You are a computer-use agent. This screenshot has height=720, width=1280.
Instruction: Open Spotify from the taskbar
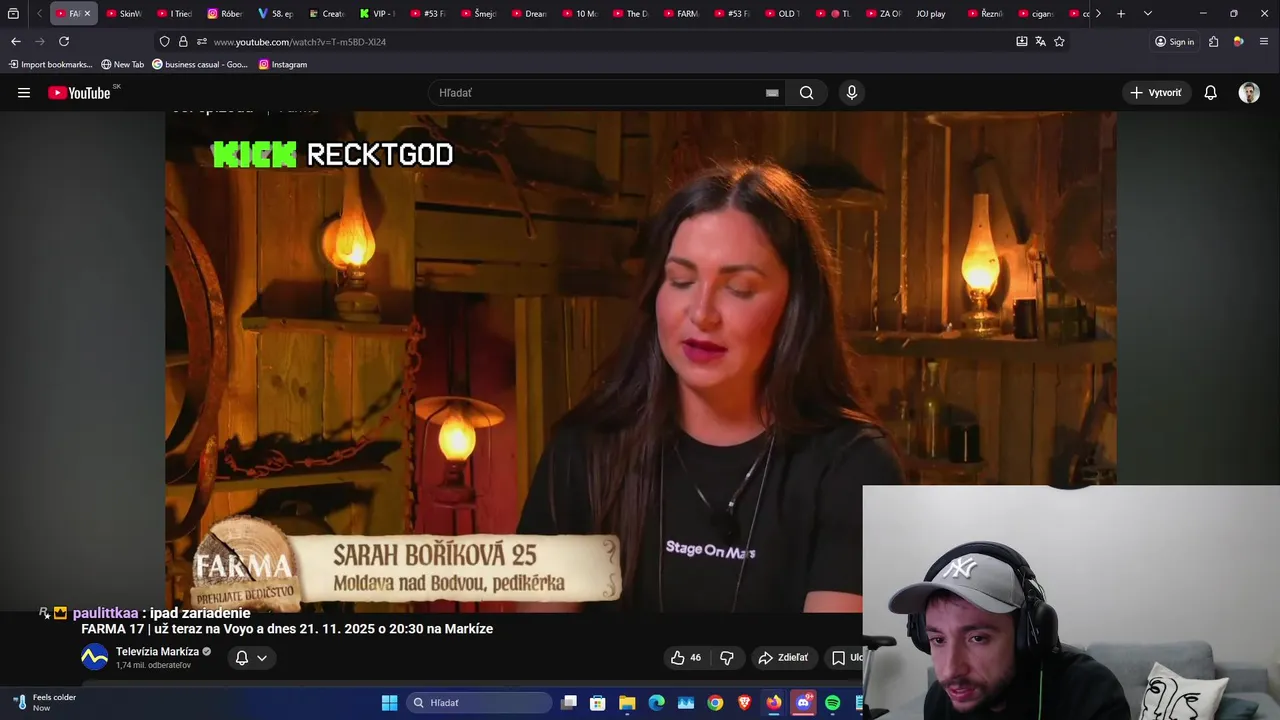[833, 703]
